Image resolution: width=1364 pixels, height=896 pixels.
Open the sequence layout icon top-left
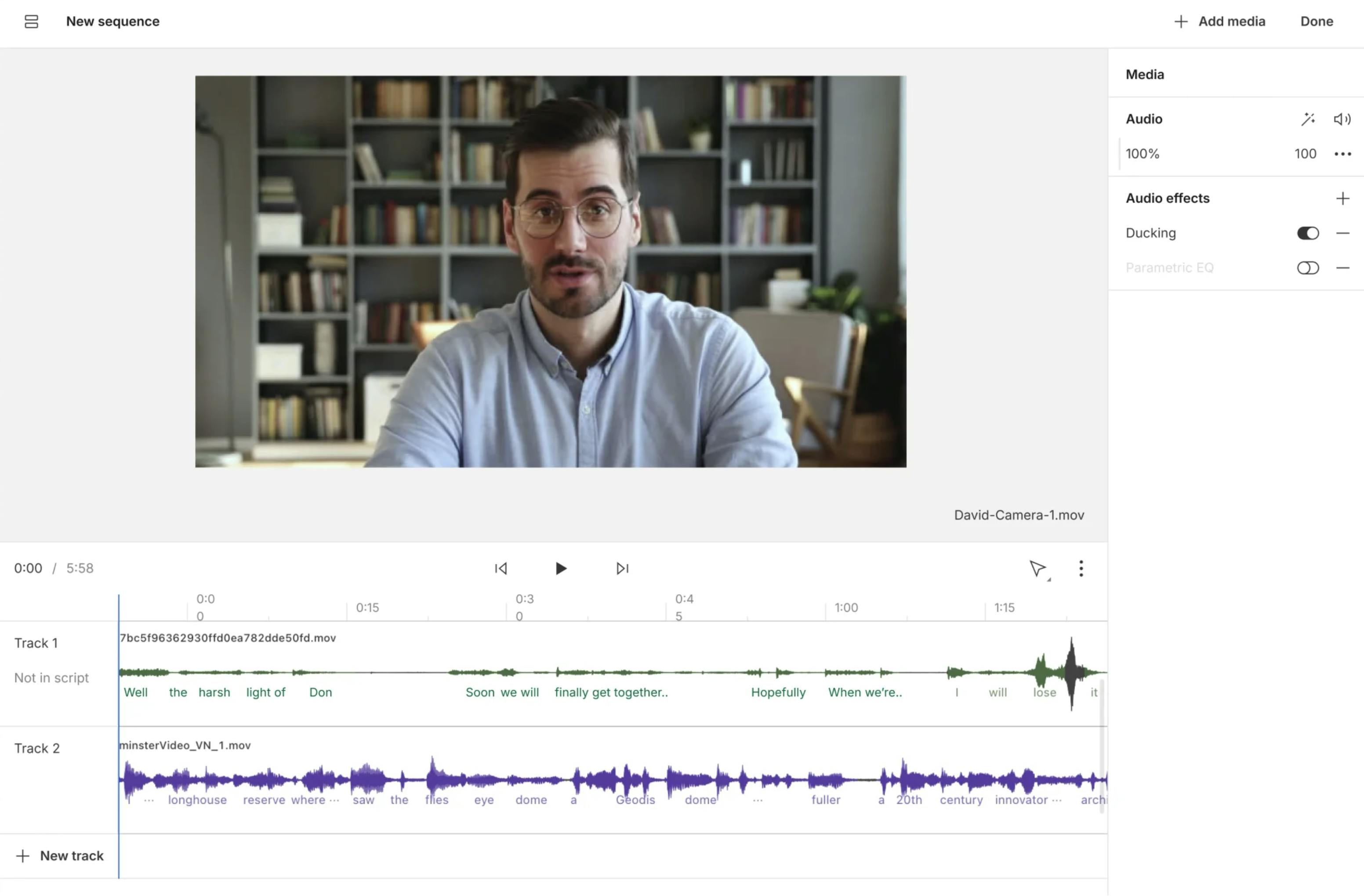pos(31,22)
